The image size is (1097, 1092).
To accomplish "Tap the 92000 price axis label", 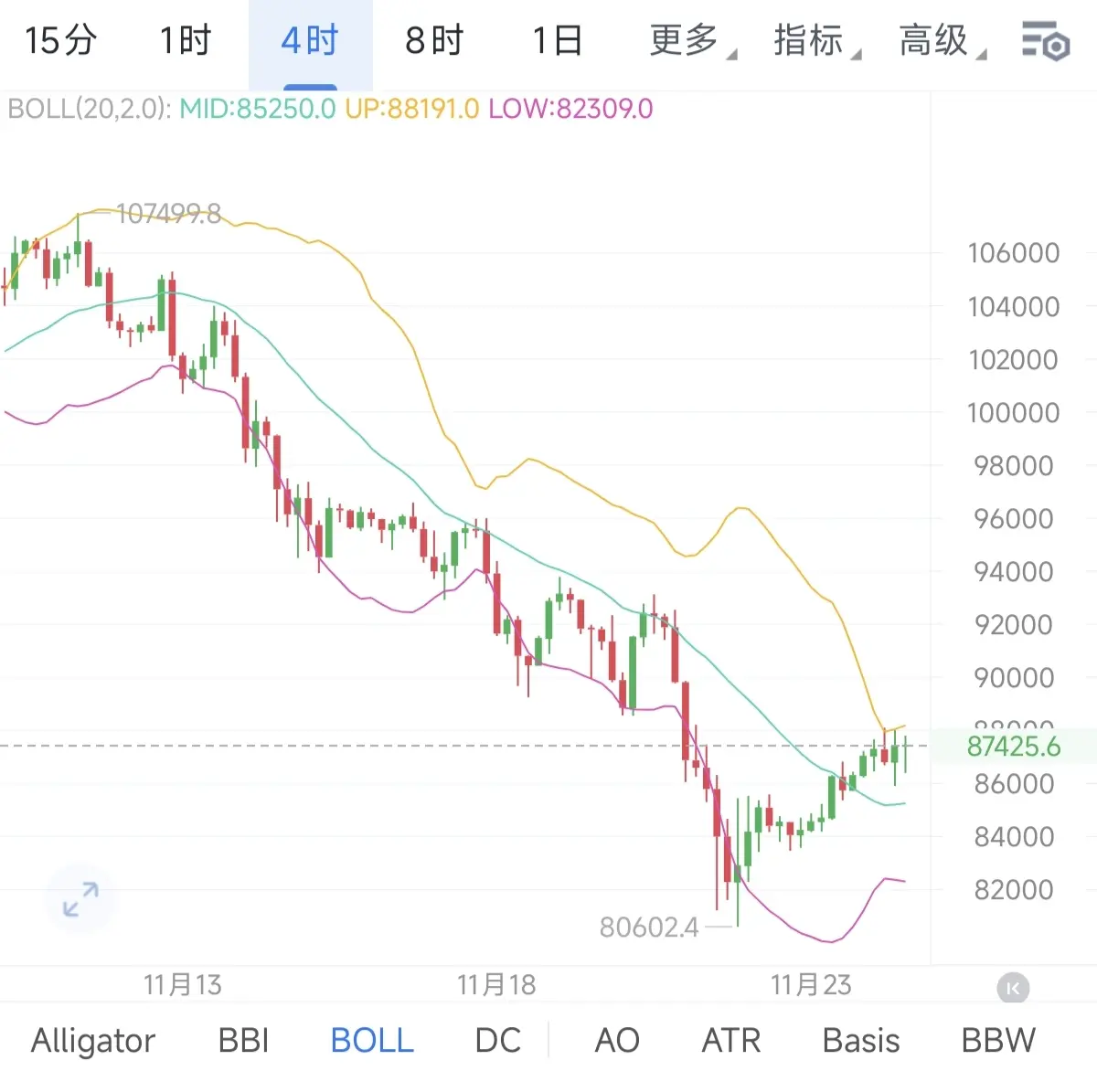I will [1014, 625].
